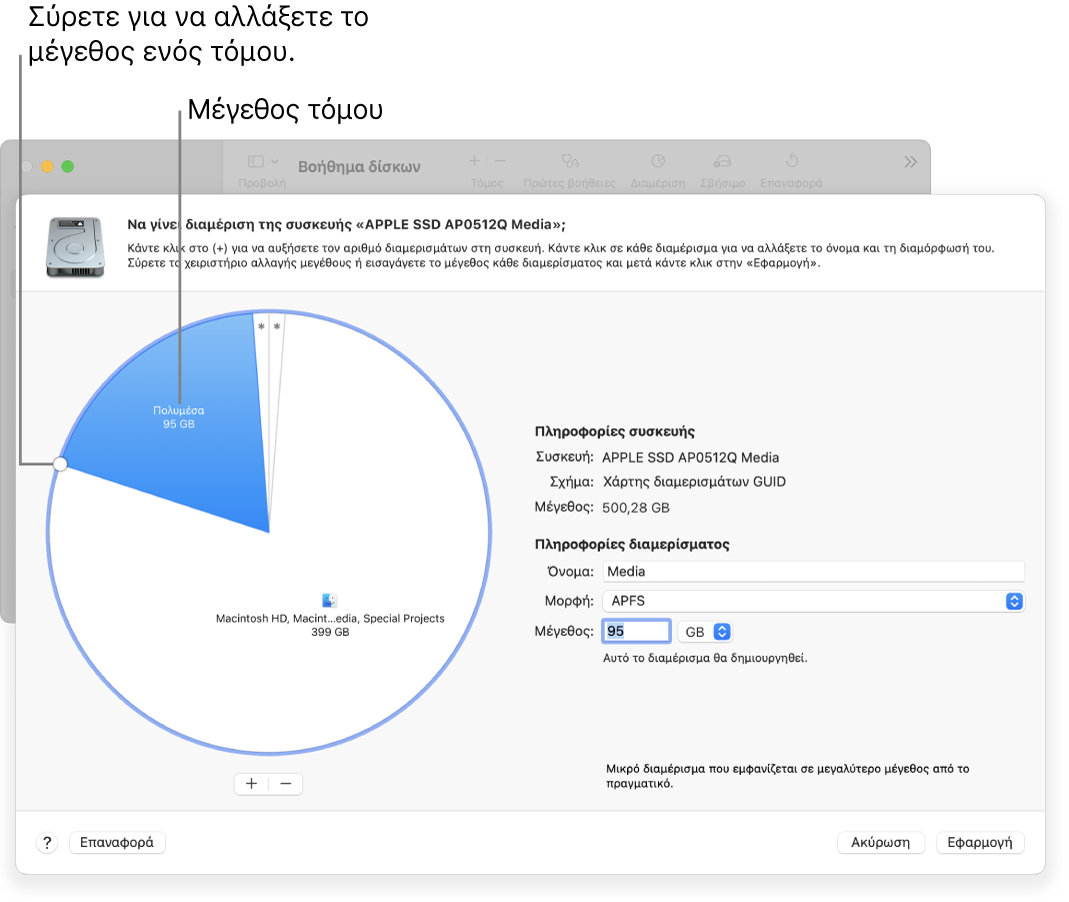Click the green zoom window button
Image resolution: width=1069 pixels, height=902 pixels.
[x=67, y=166]
